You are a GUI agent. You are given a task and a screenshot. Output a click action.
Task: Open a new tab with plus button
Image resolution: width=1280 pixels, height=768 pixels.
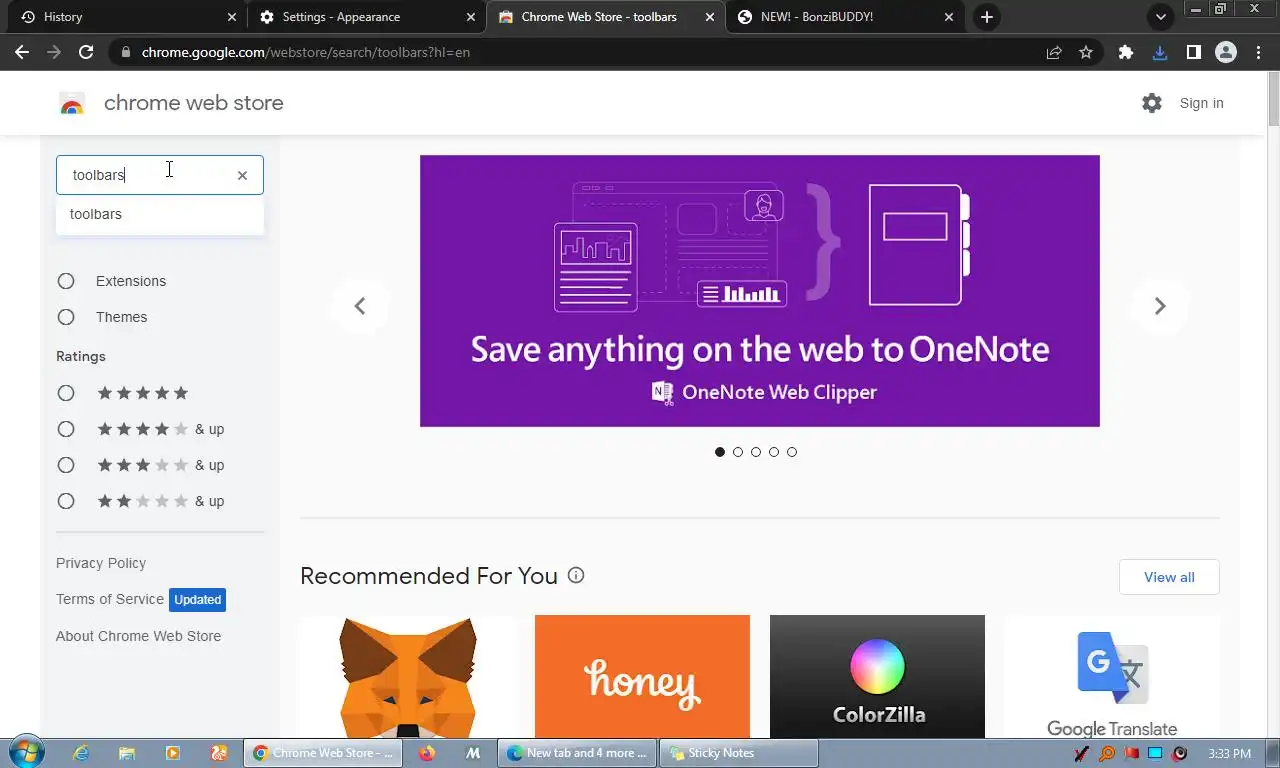click(x=987, y=17)
